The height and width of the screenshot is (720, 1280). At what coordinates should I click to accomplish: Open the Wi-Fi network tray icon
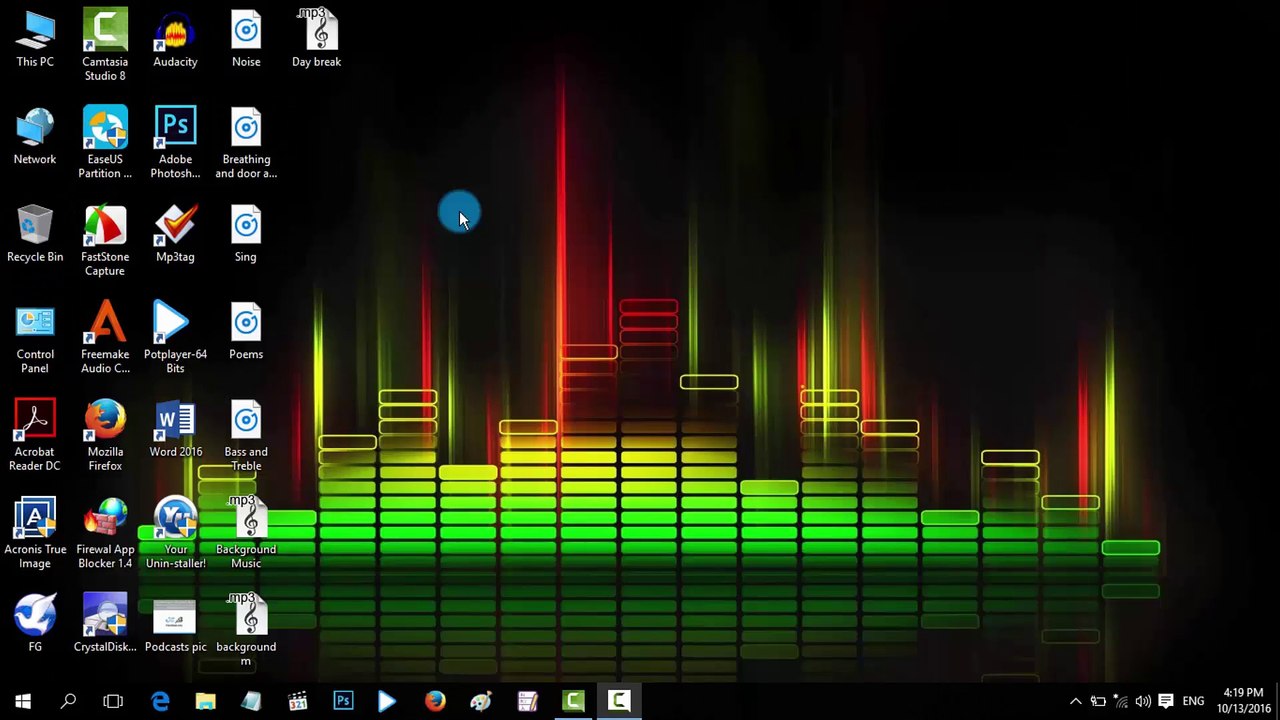(1121, 701)
